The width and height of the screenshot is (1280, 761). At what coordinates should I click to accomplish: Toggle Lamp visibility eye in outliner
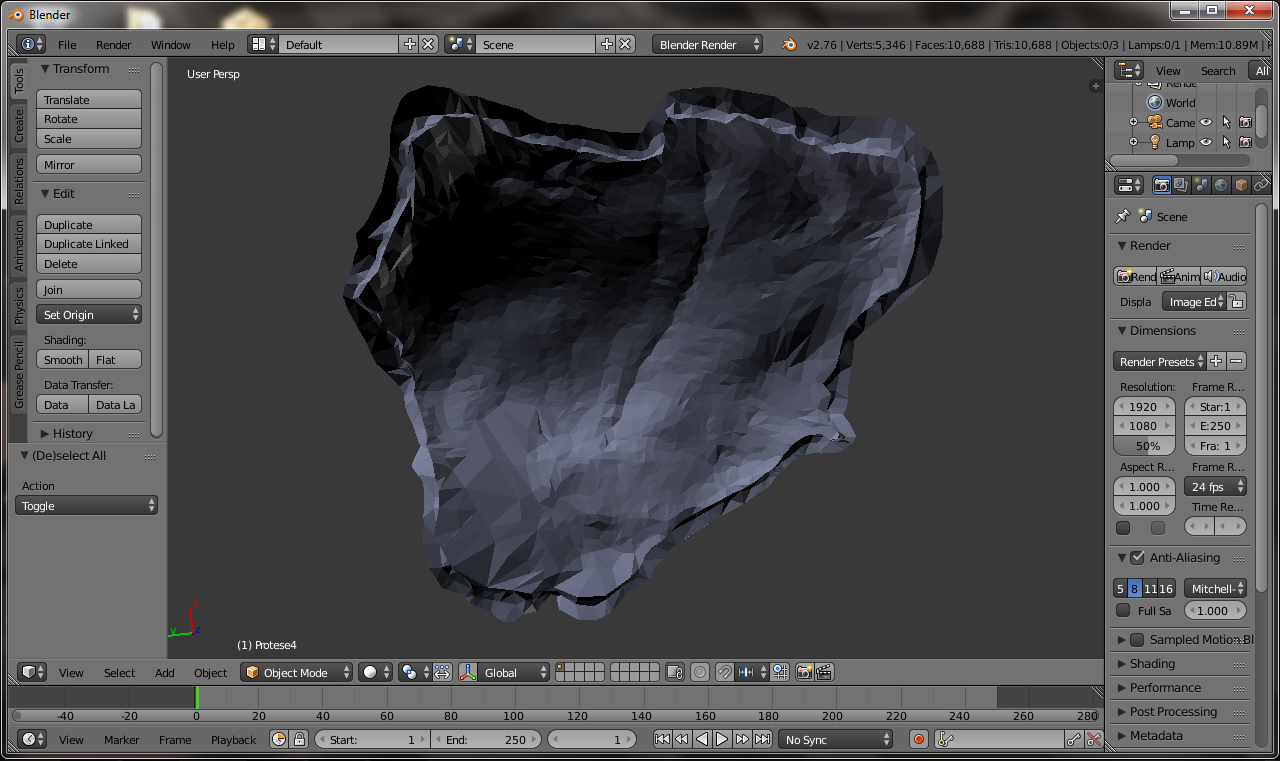coord(1206,142)
